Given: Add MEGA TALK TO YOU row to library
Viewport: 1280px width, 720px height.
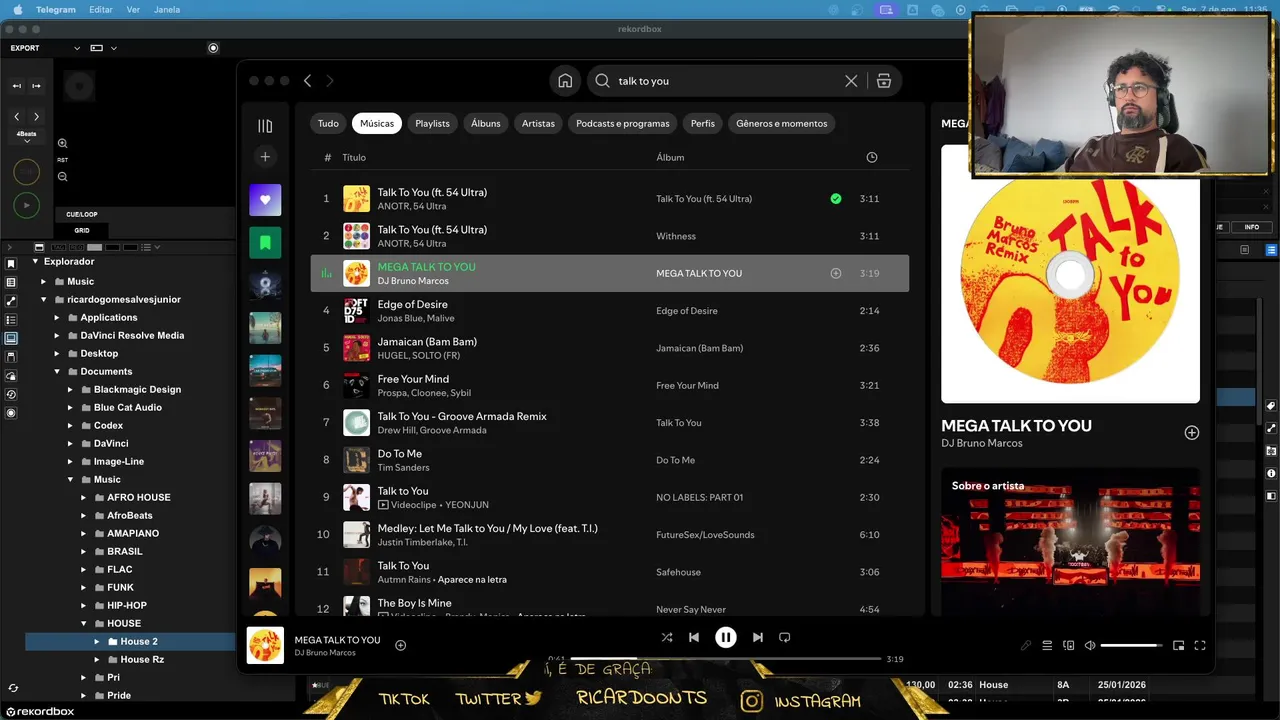Looking at the screenshot, I should [836, 273].
